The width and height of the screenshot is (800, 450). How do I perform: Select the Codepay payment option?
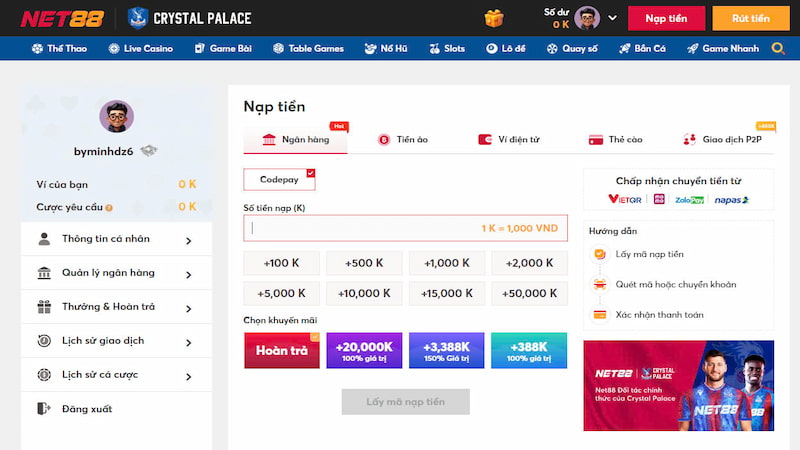point(279,179)
